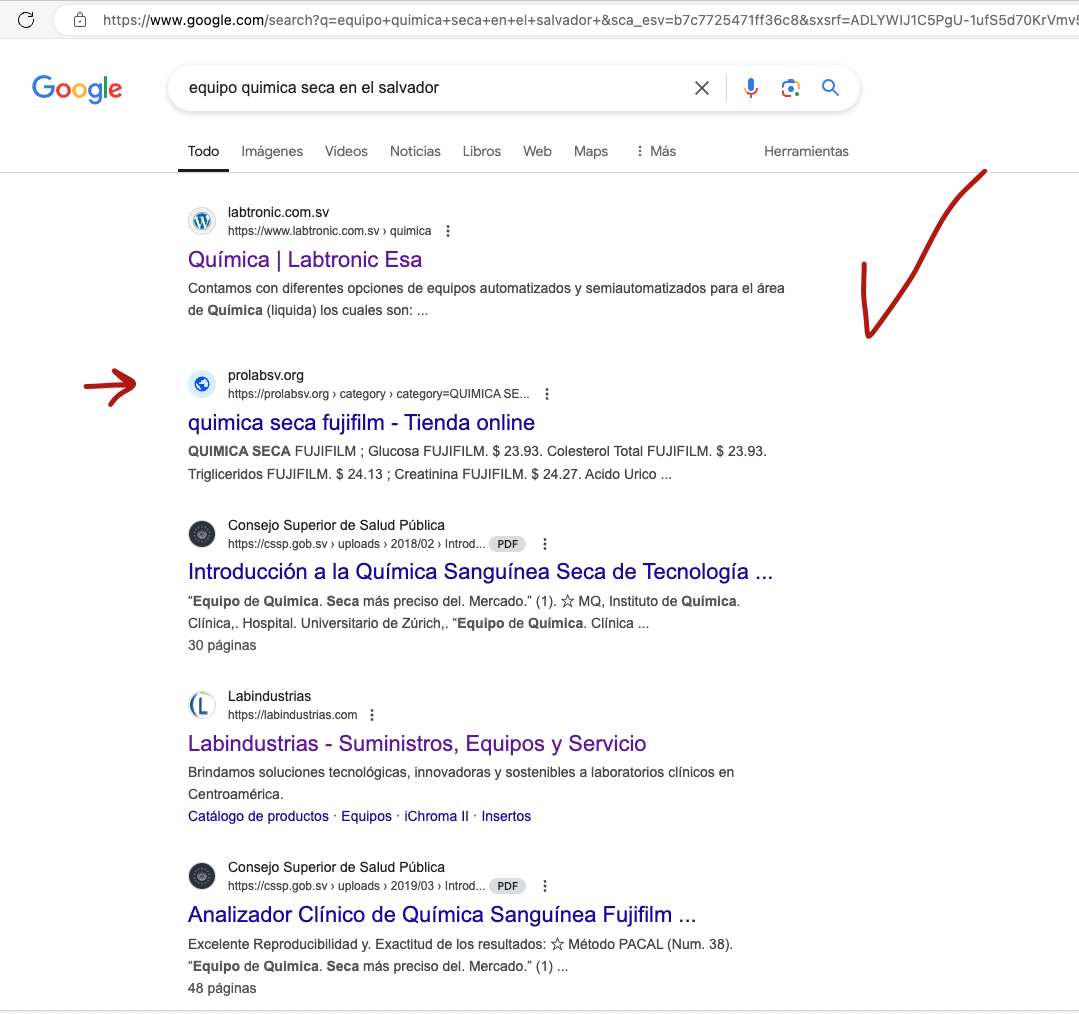Click the '30 páginas' text
Image resolution: width=1079 pixels, height=1014 pixels.
pyautogui.click(x=222, y=645)
